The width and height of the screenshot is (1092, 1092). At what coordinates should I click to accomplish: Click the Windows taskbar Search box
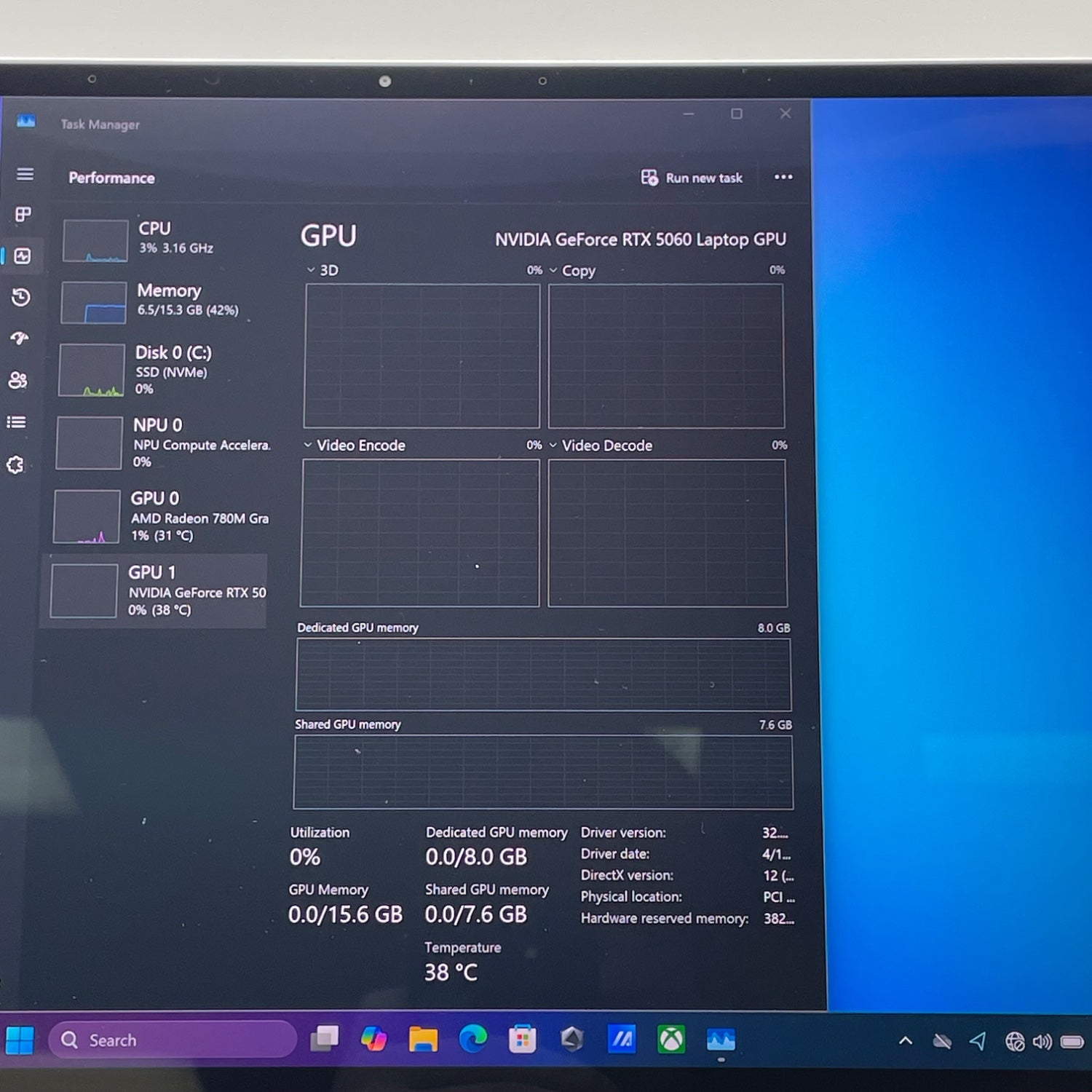pyautogui.click(x=173, y=1040)
